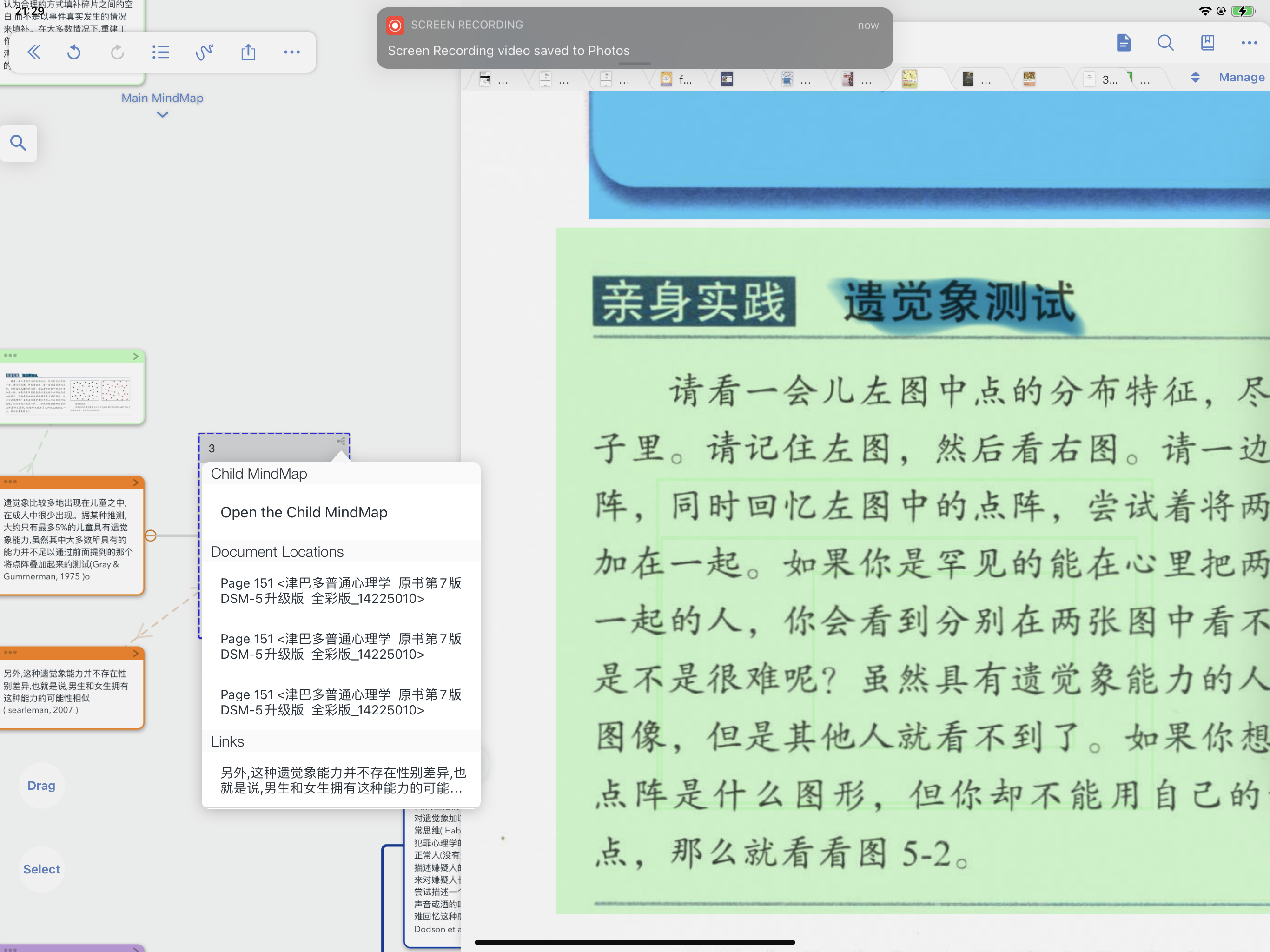Click the 亲身实践 label in document

click(694, 302)
